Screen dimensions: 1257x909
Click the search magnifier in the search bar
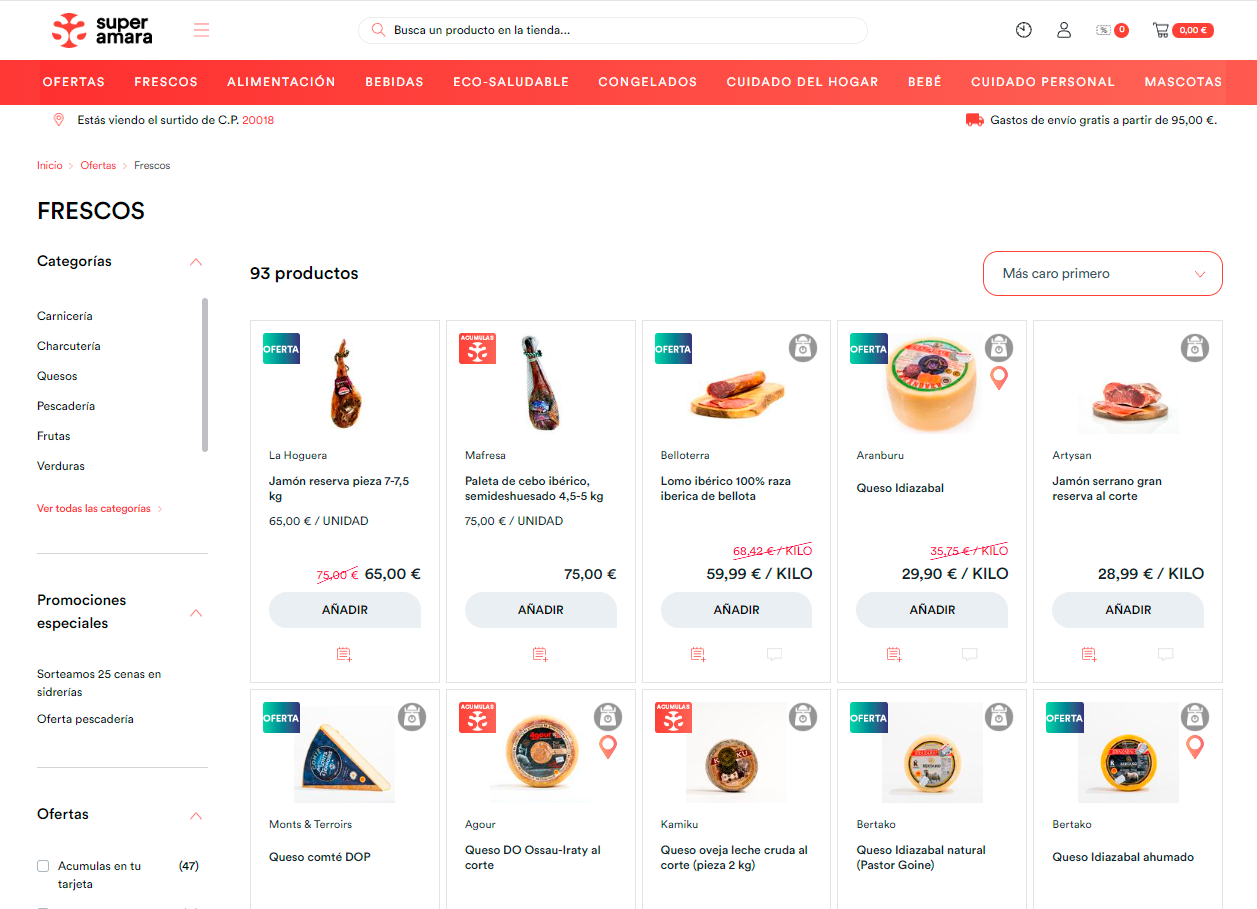point(377,30)
